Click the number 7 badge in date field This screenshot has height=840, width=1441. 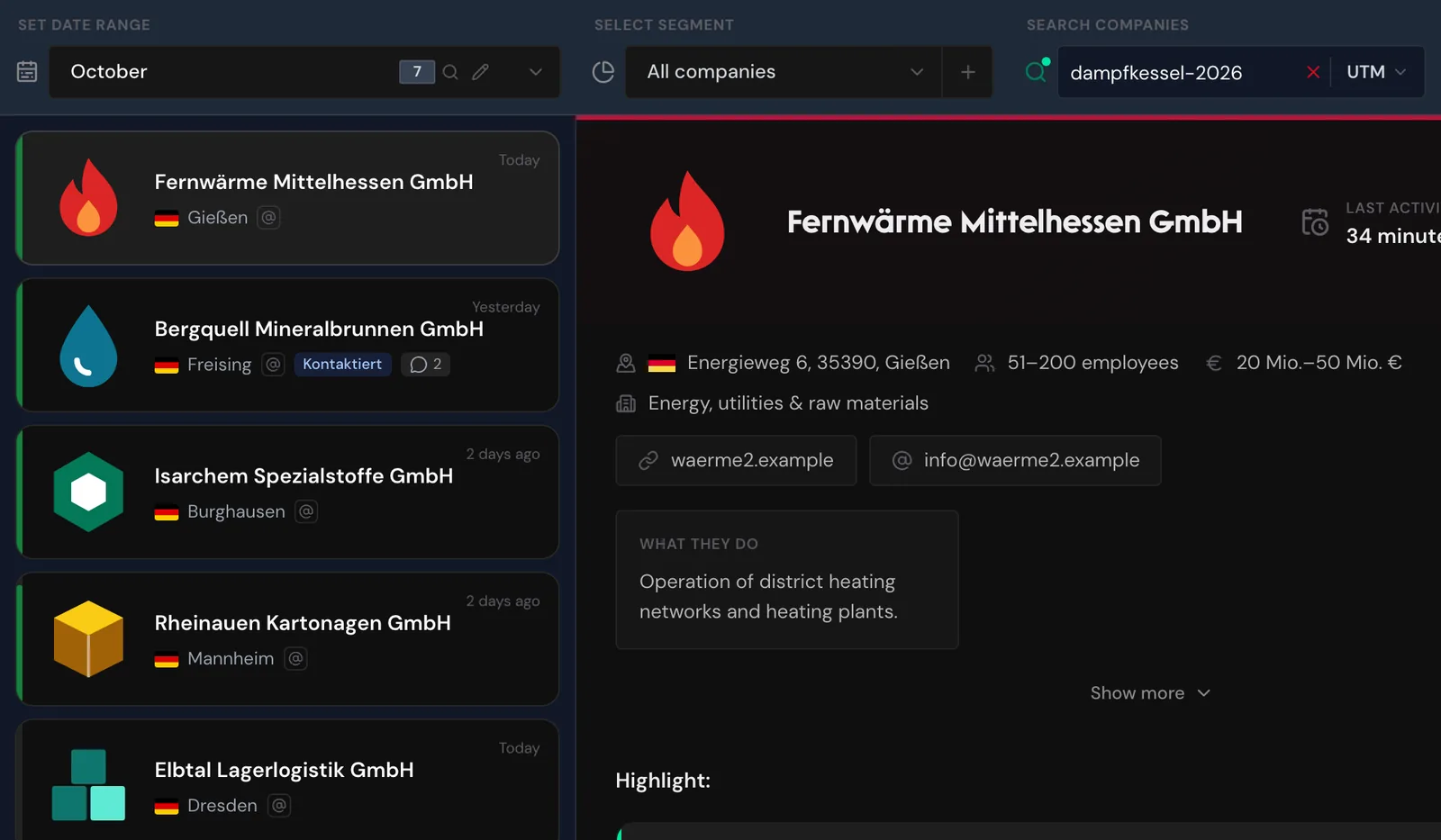[x=417, y=72]
